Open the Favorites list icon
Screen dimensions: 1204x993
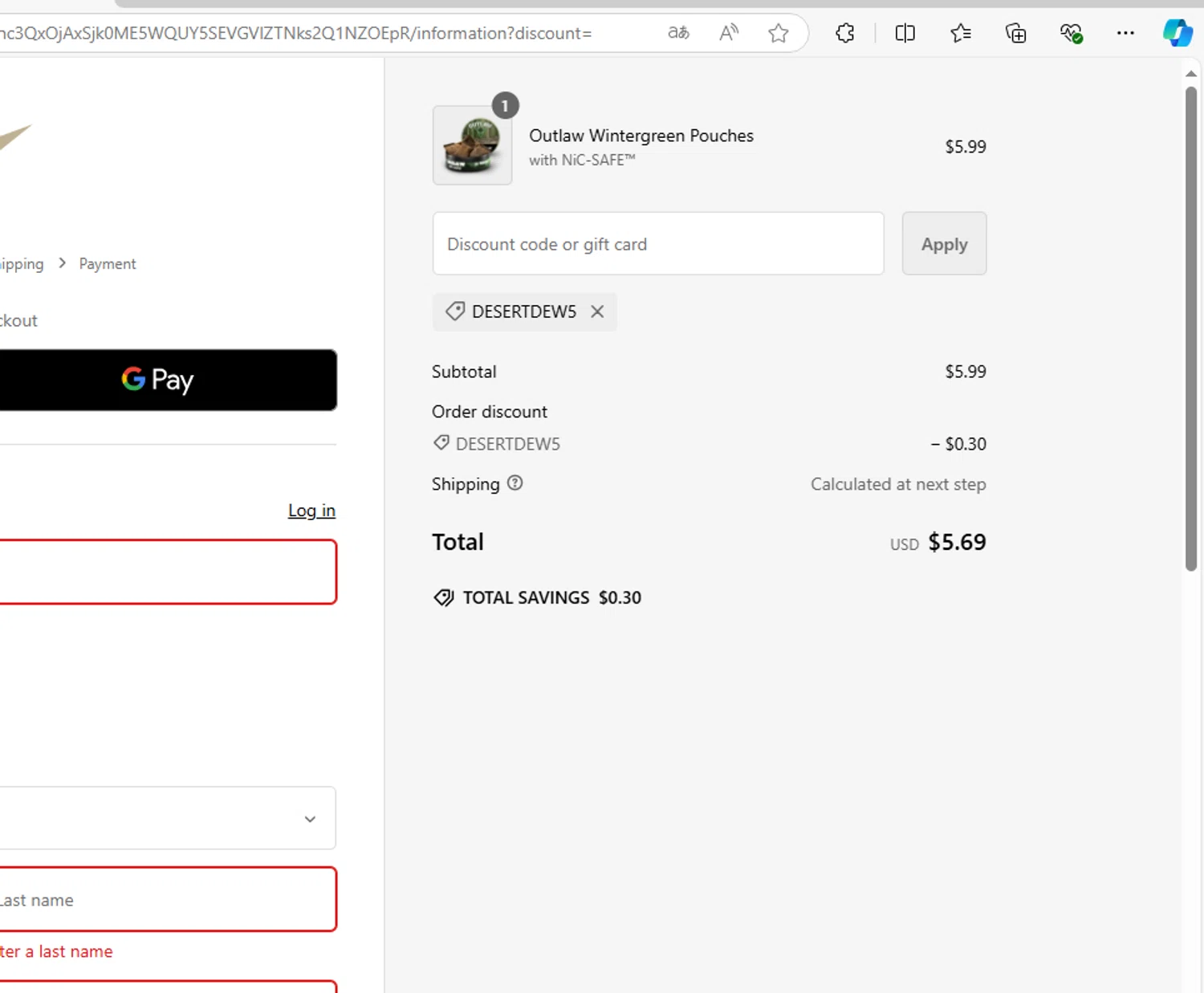(x=960, y=33)
